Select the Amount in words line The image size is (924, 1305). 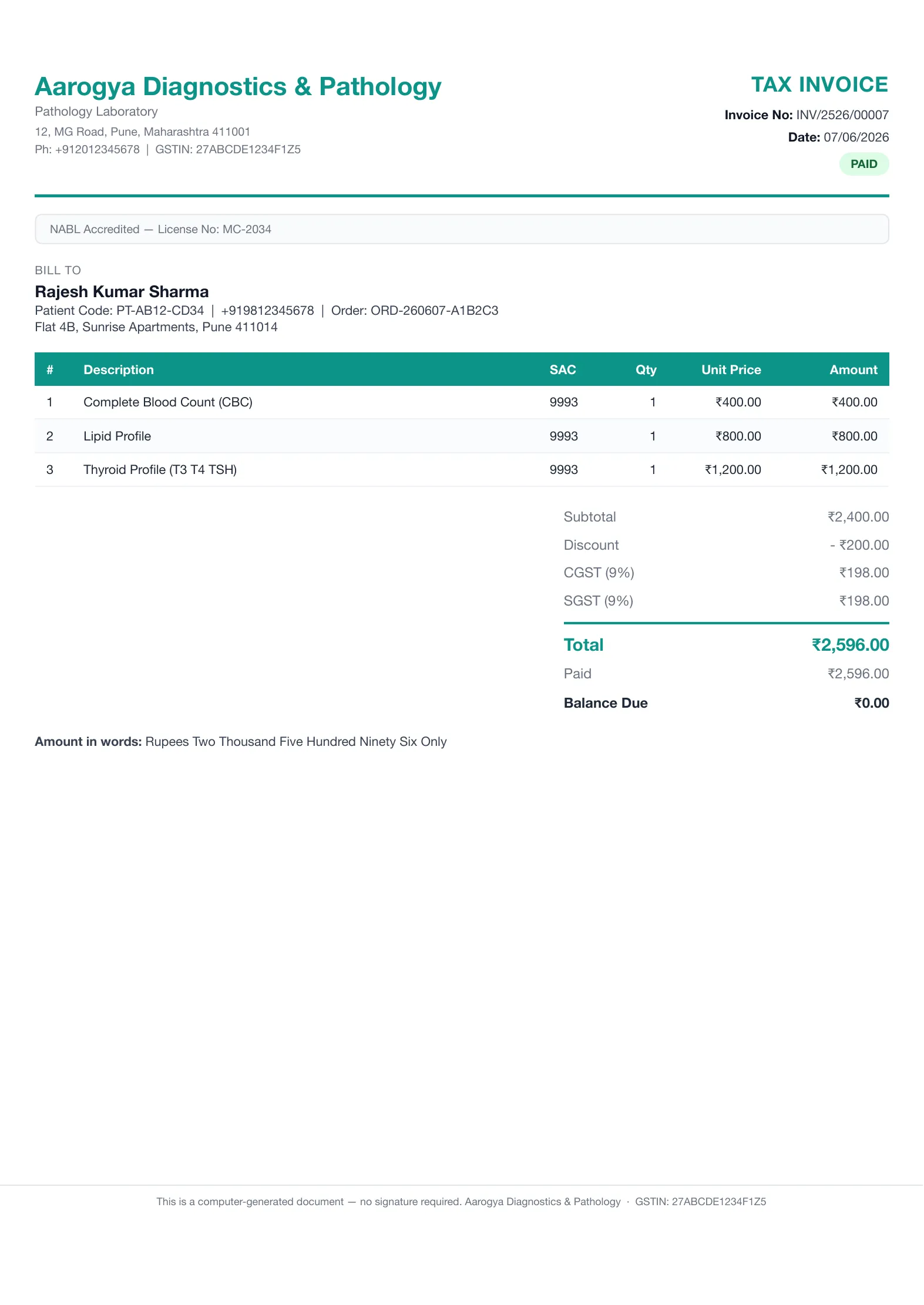coord(241,742)
